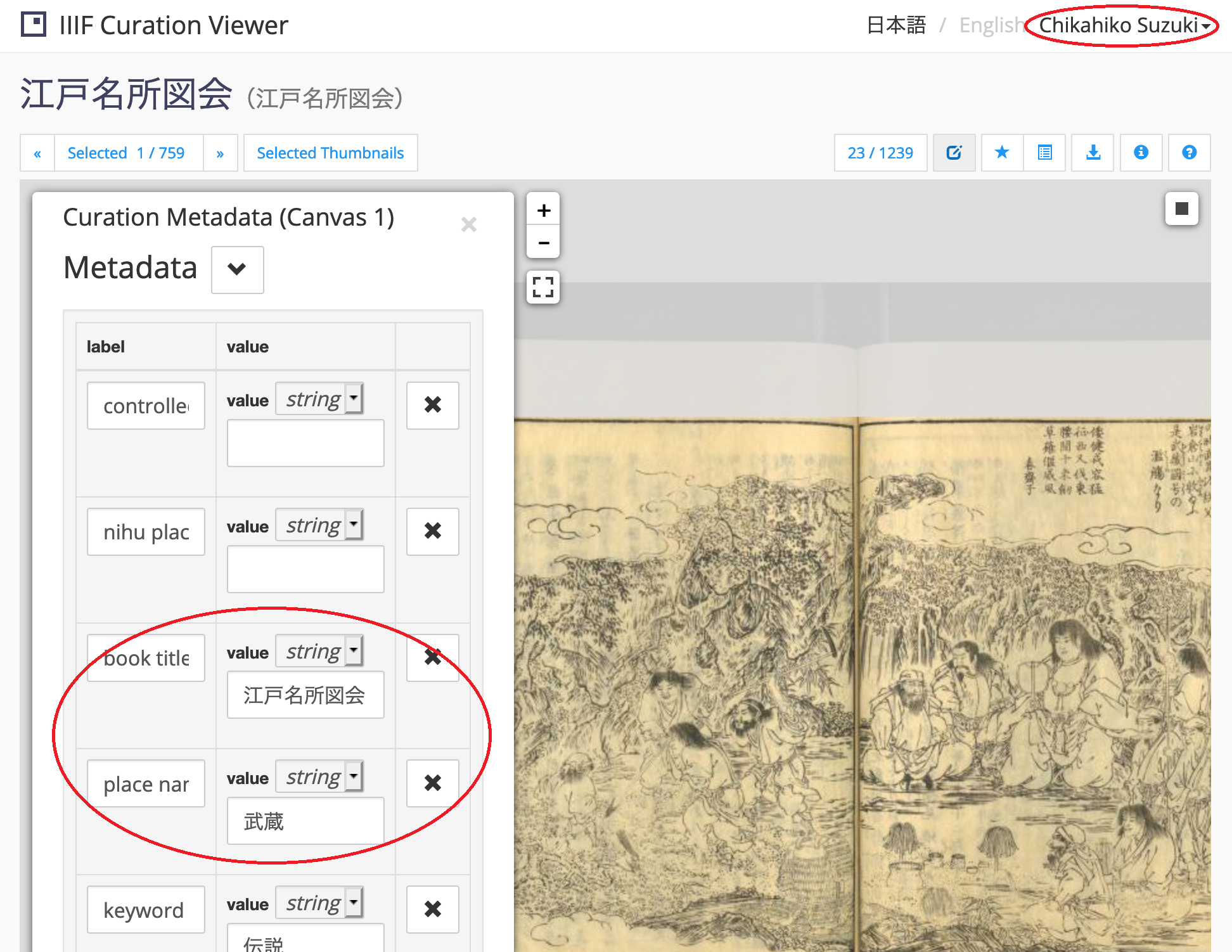The height and width of the screenshot is (952, 1232).
Task: Click the IIIF Curation Viewer logo icon
Action: tap(34, 25)
